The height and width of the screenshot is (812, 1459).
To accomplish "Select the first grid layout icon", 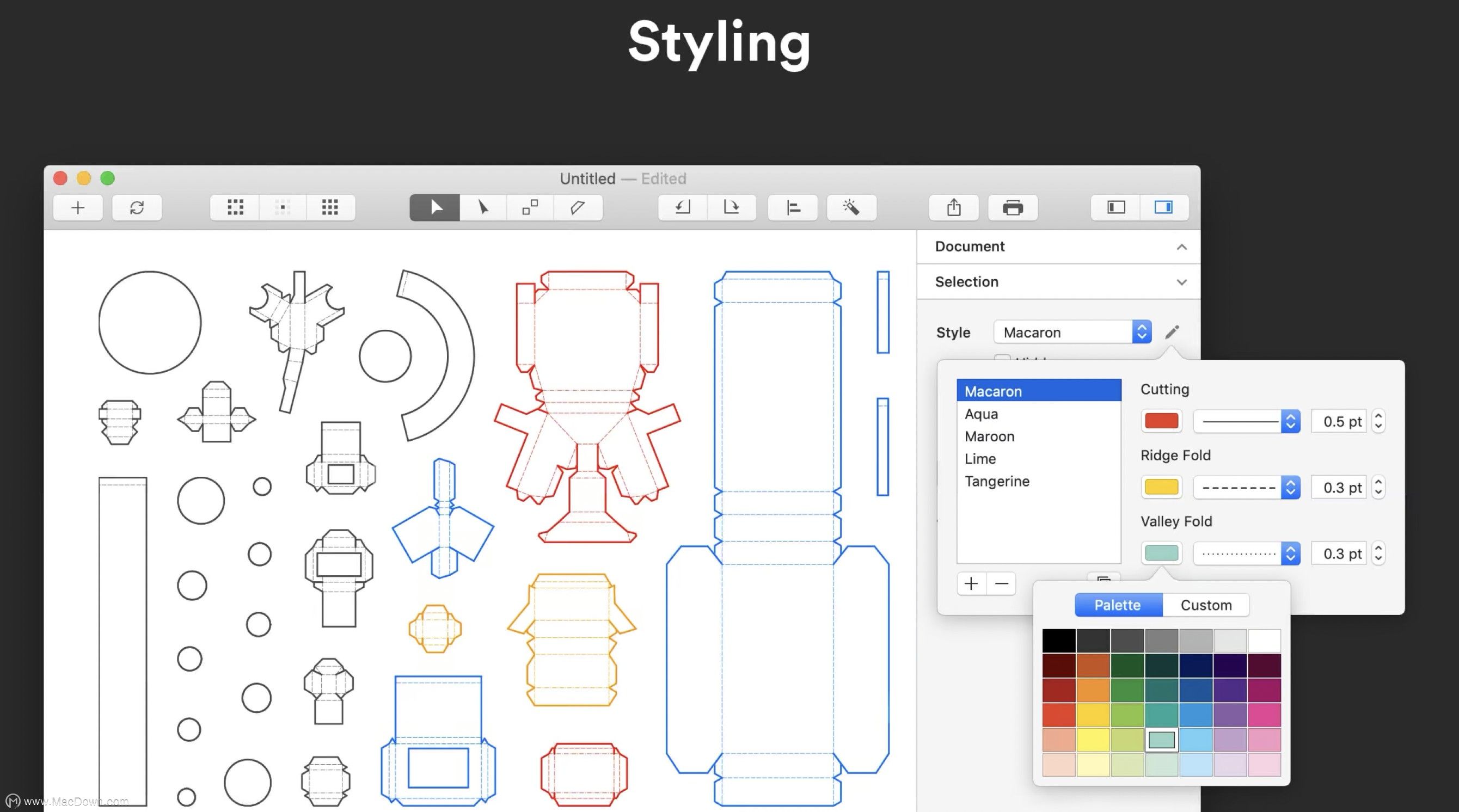I will [x=235, y=208].
